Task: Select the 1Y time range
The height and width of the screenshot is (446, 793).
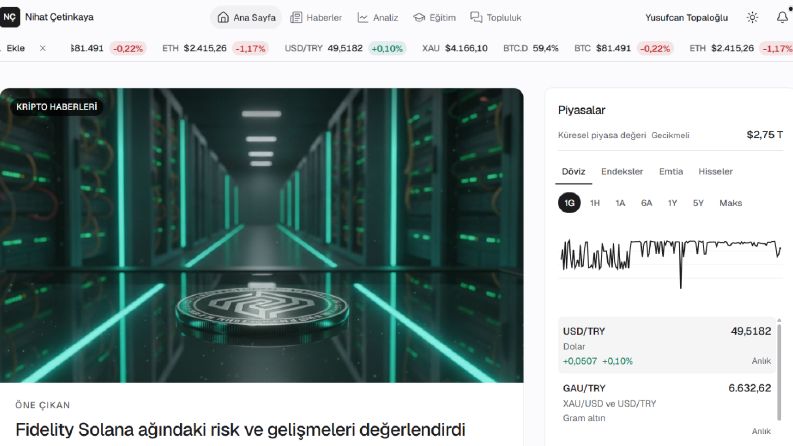Action: click(x=672, y=203)
